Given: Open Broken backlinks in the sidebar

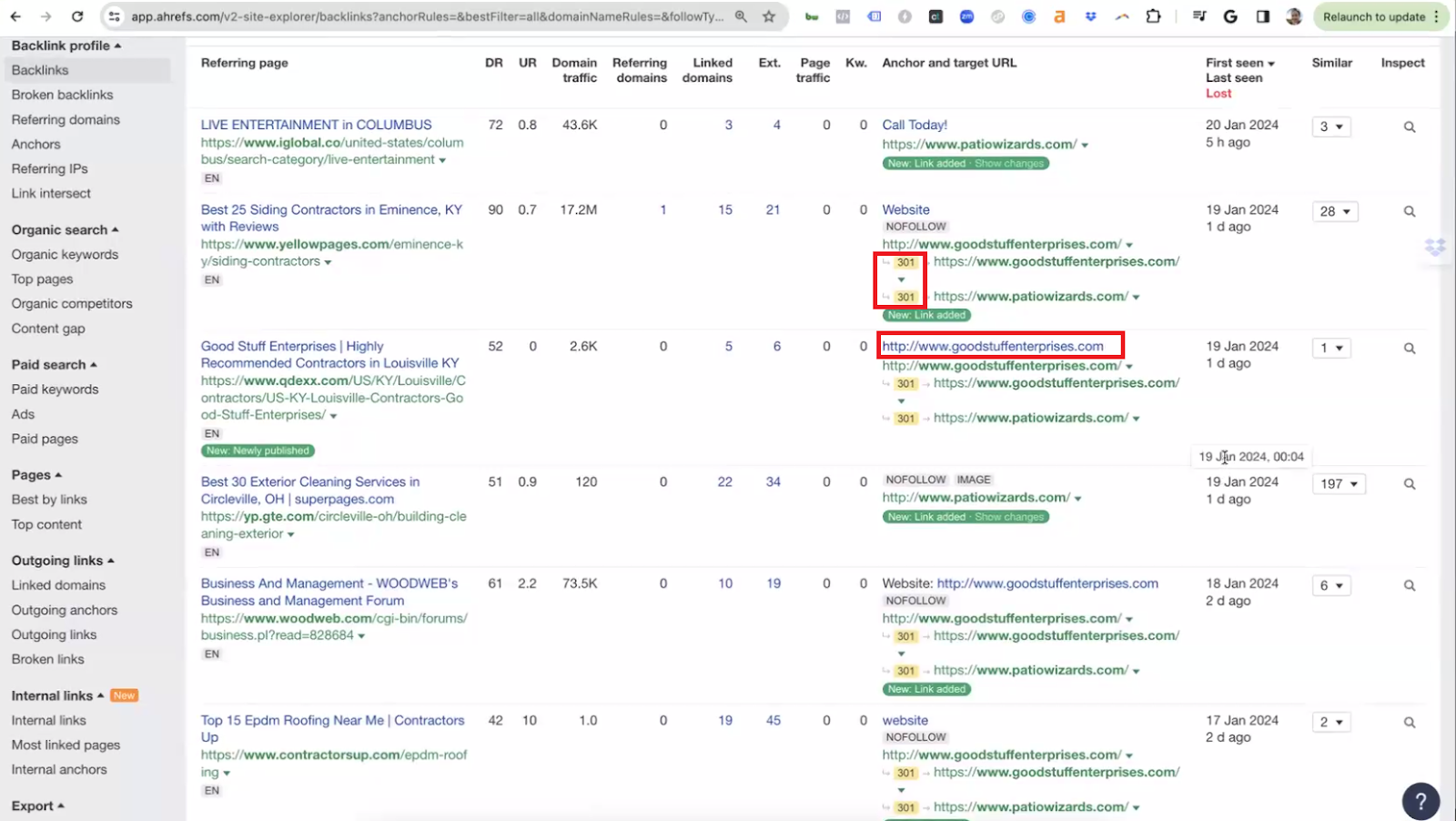Looking at the screenshot, I should click(62, 95).
